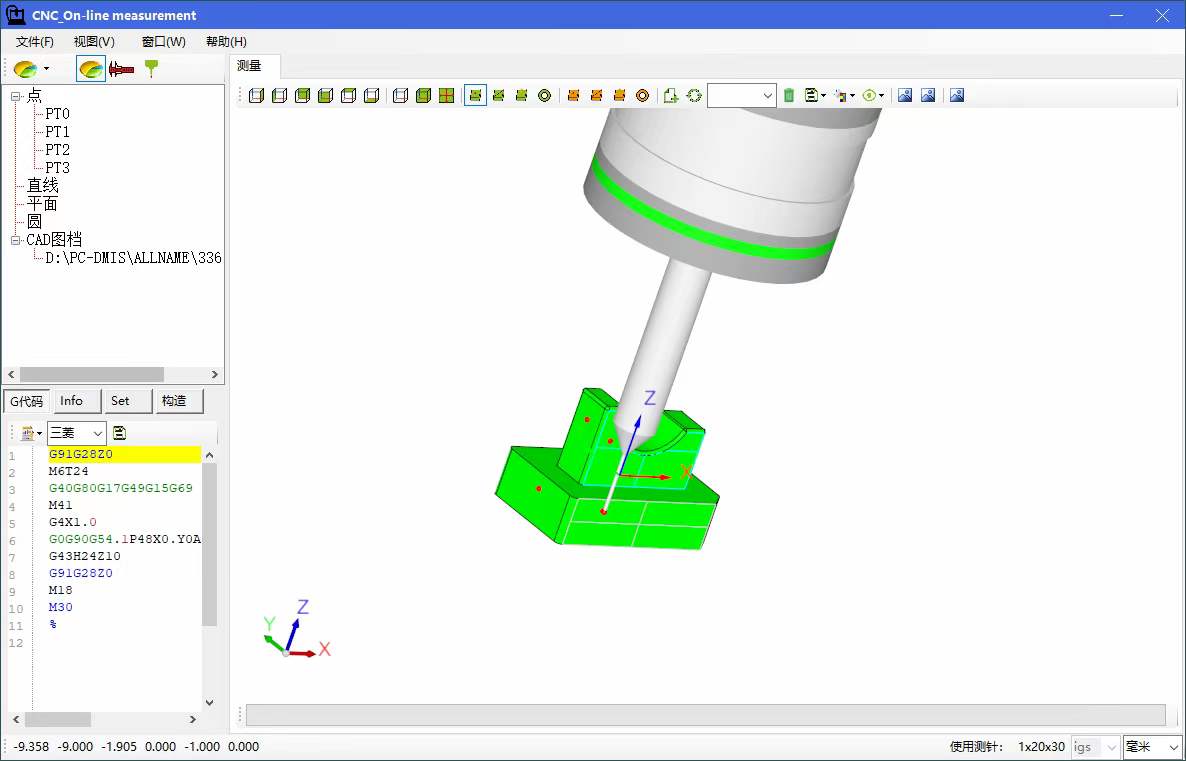Image resolution: width=1186 pixels, height=761 pixels.
Task: Click the orange ring circle icon
Action: coord(642,96)
